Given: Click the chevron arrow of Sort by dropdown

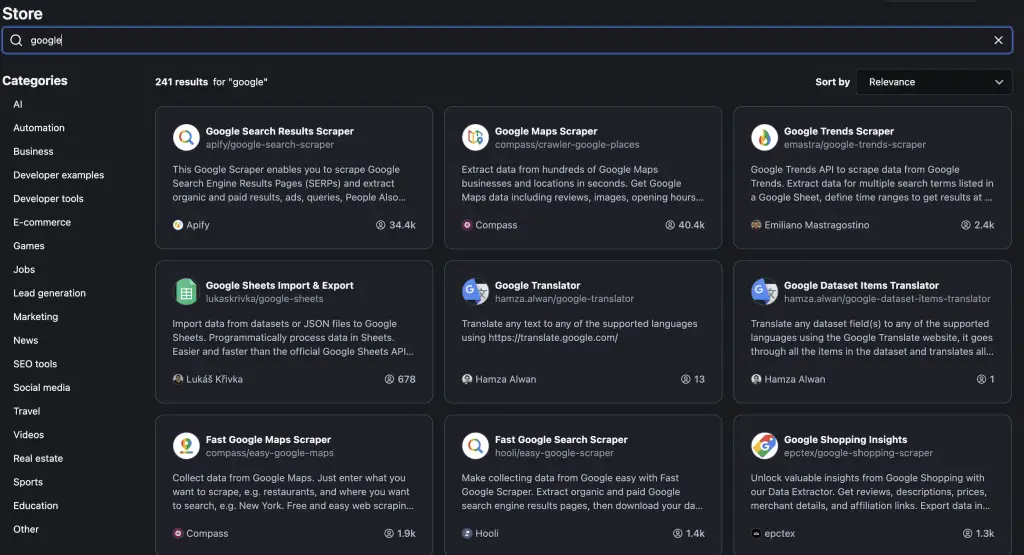Looking at the screenshot, I should (x=999, y=82).
